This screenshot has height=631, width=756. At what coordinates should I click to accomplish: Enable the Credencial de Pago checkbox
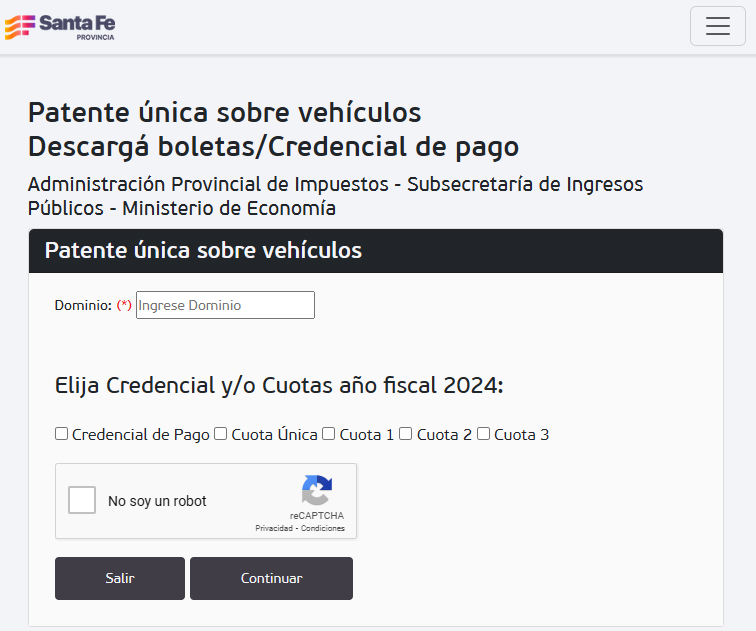pyautogui.click(x=61, y=434)
